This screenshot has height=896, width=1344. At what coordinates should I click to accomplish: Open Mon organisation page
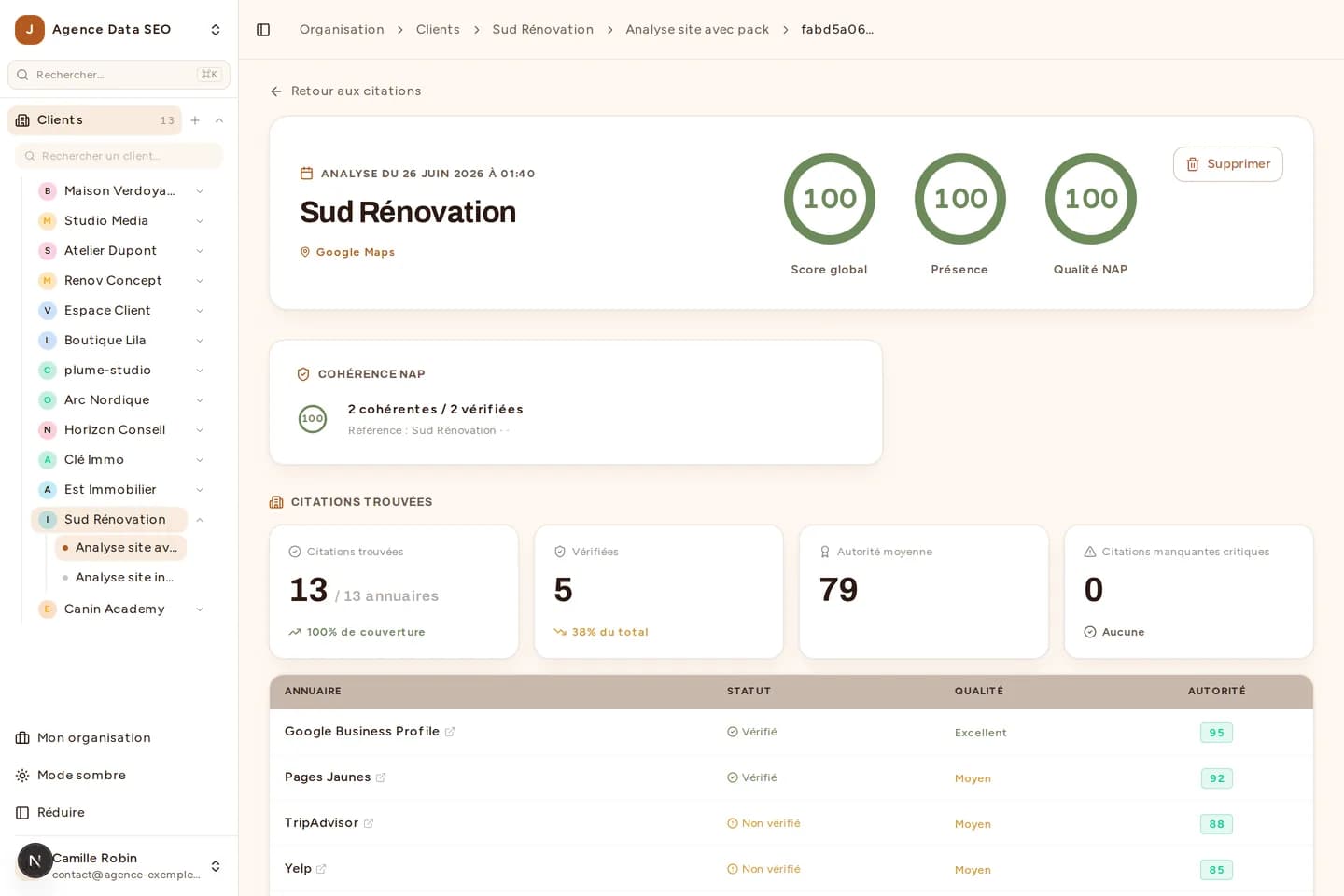pyautogui.click(x=93, y=738)
